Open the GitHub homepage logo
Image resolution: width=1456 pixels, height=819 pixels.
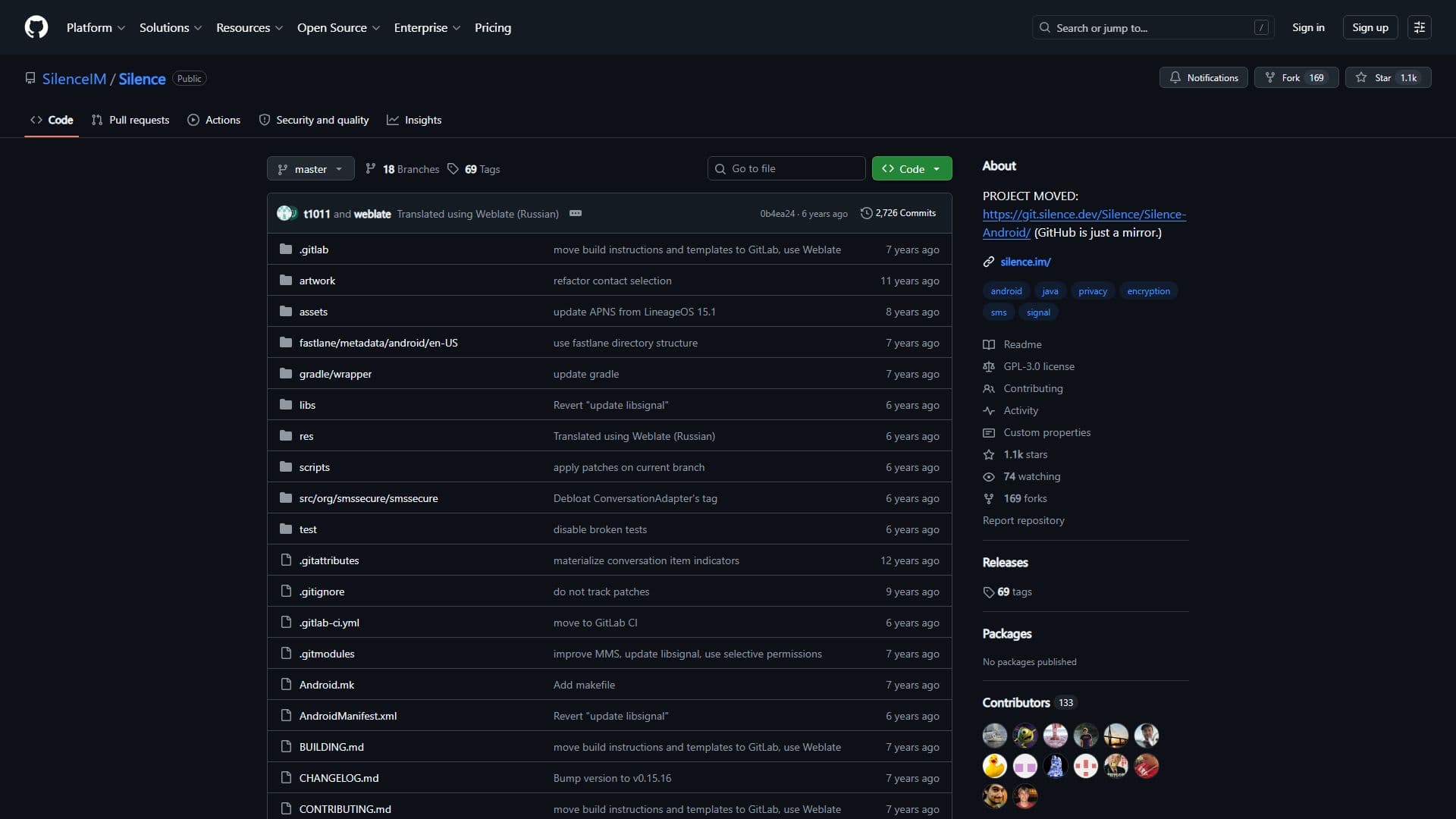point(36,27)
